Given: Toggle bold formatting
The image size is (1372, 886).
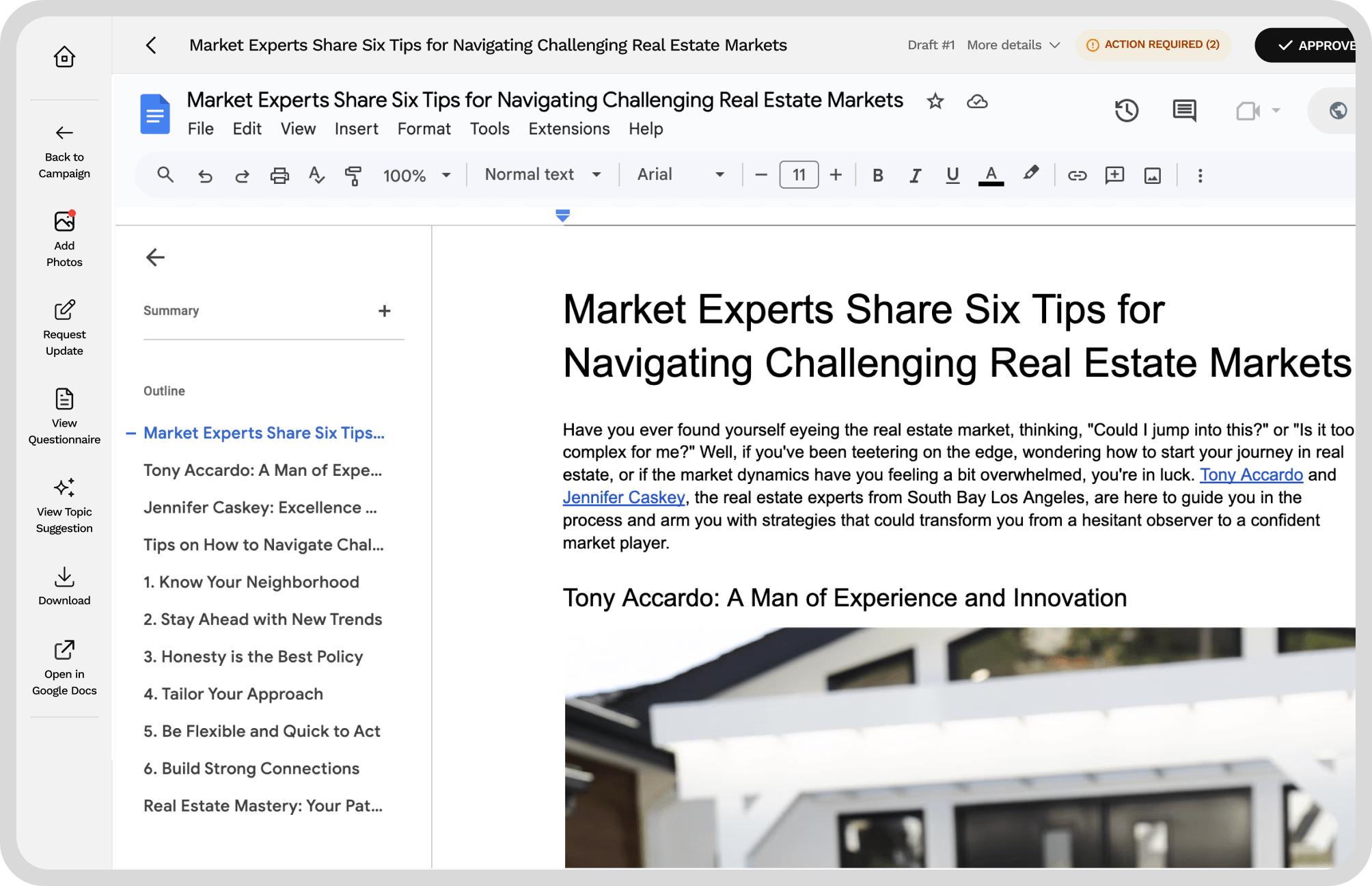Looking at the screenshot, I should (878, 176).
